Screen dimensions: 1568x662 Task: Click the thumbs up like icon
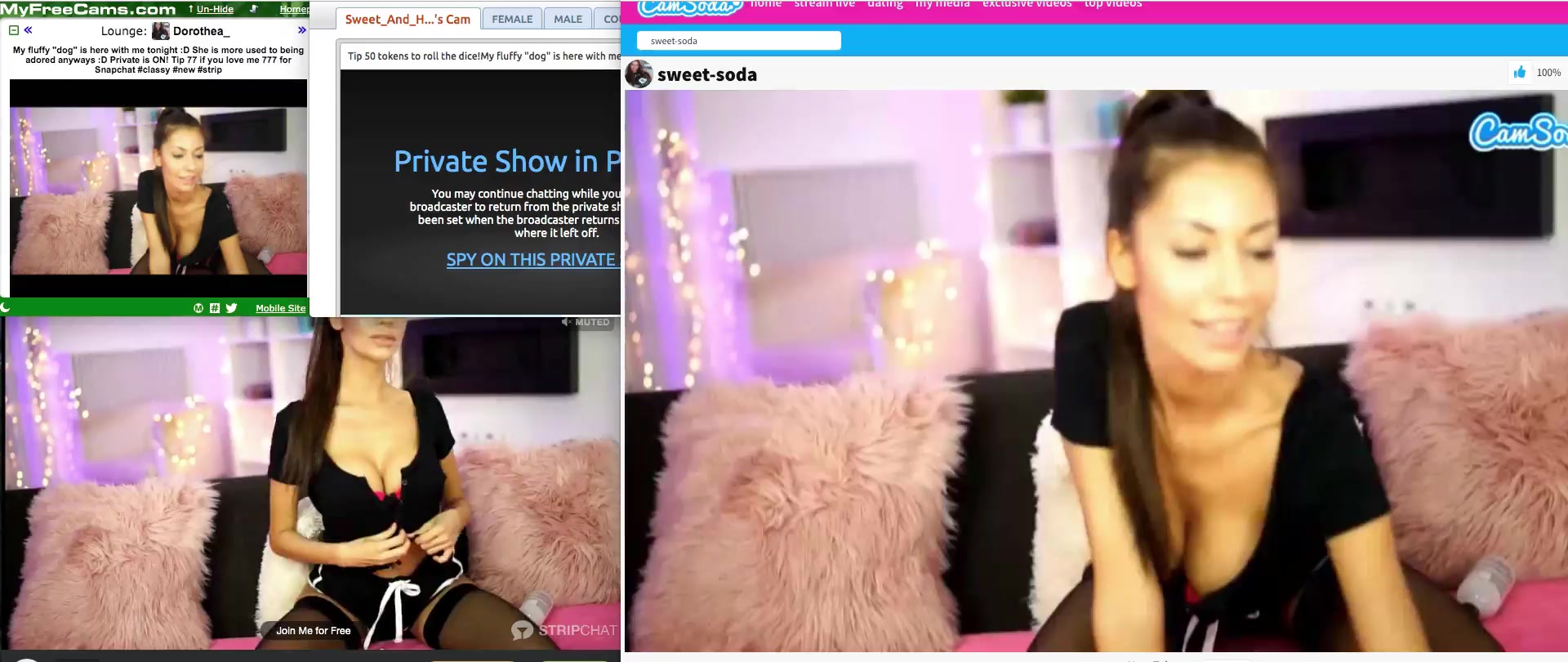[1519, 73]
